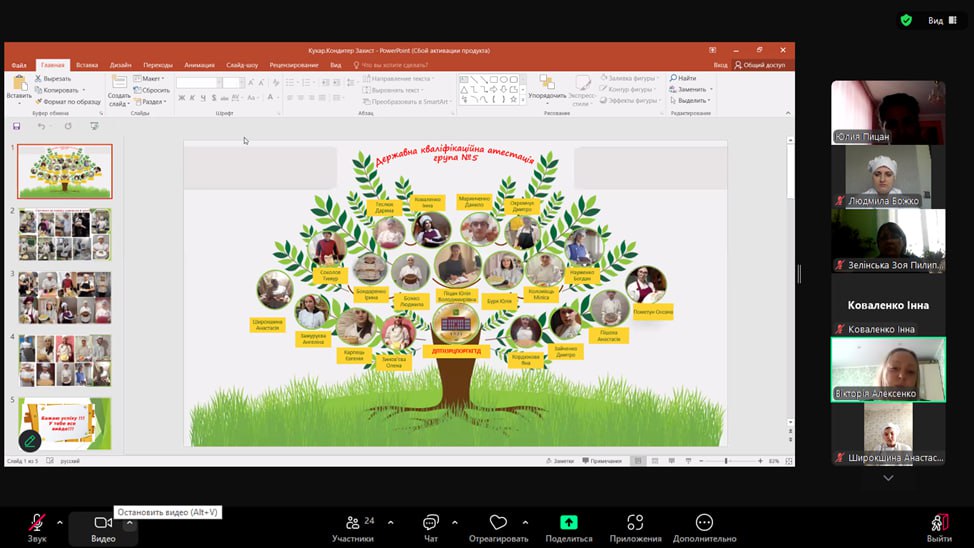
Task: Open the Участники participants panel
Action: pos(352,523)
